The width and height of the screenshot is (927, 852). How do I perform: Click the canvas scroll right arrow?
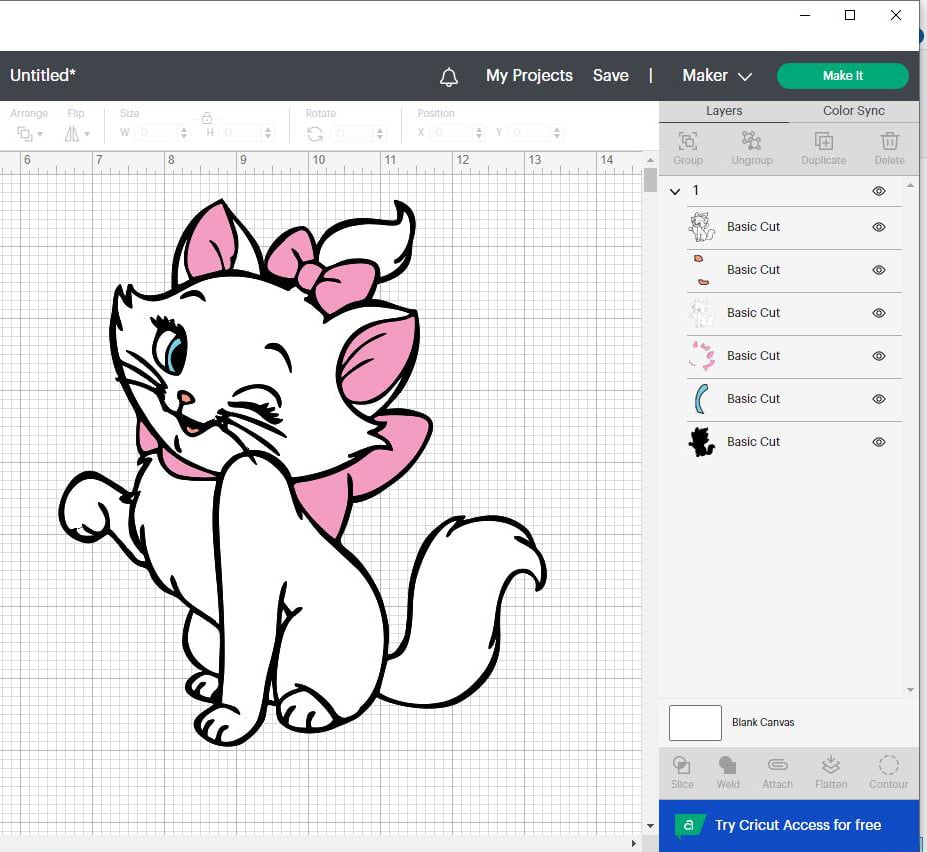click(634, 844)
